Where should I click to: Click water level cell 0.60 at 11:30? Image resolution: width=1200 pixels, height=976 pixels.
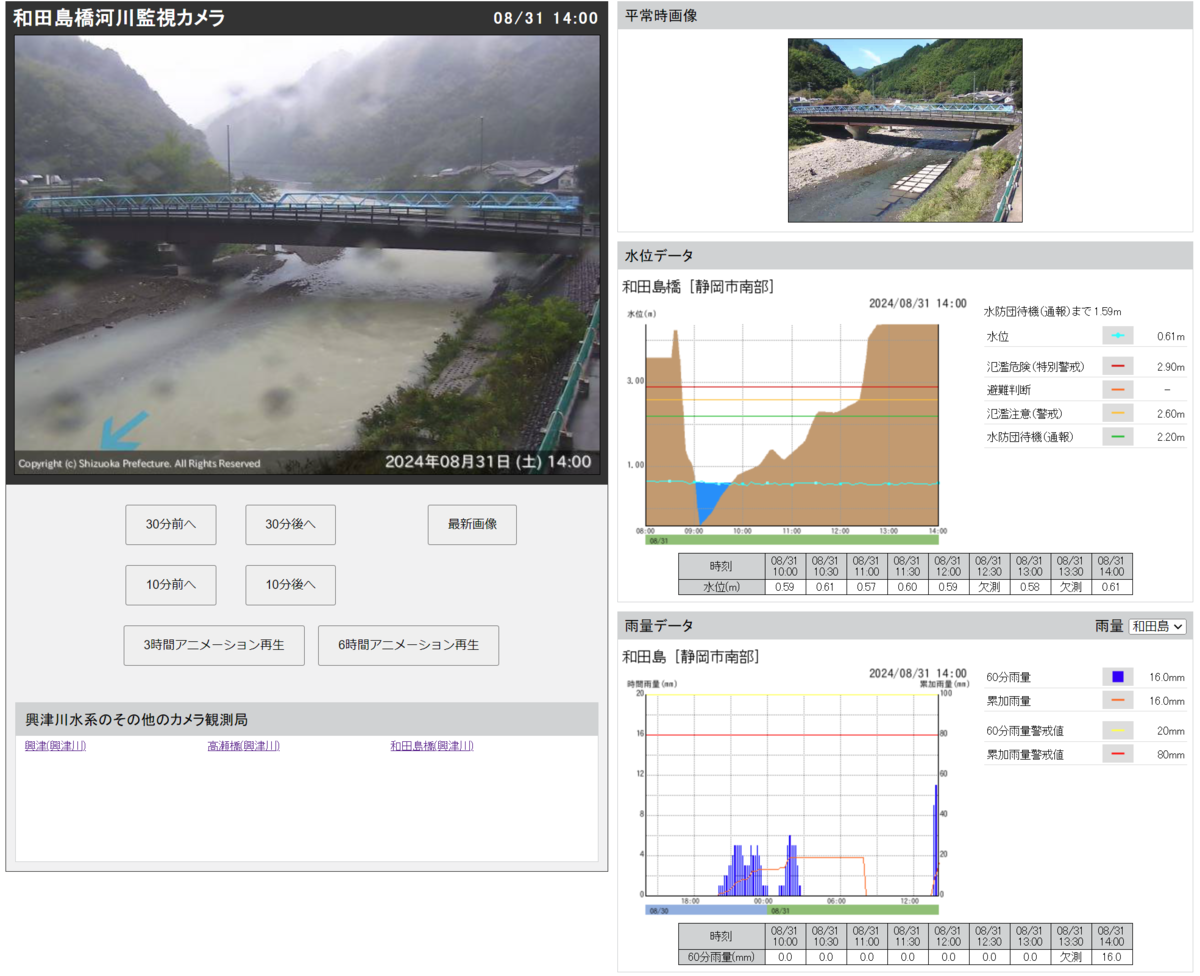click(907, 587)
